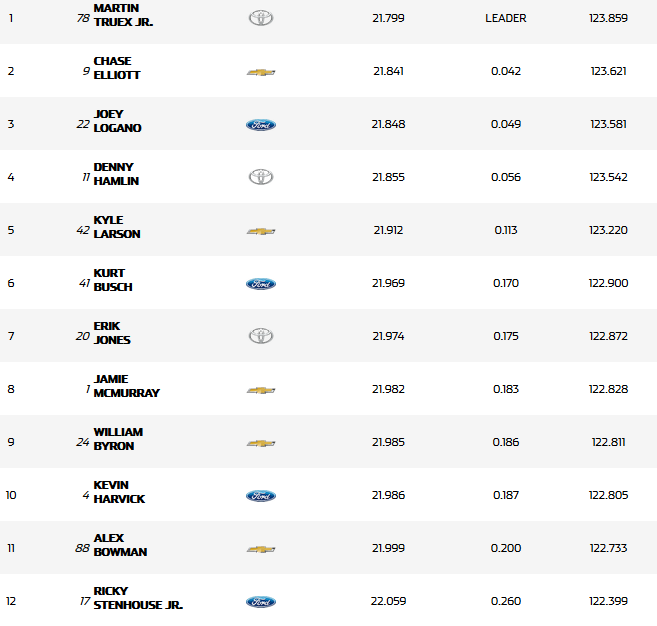
Task: Click the 123.859 speed value
Action: [x=609, y=18]
